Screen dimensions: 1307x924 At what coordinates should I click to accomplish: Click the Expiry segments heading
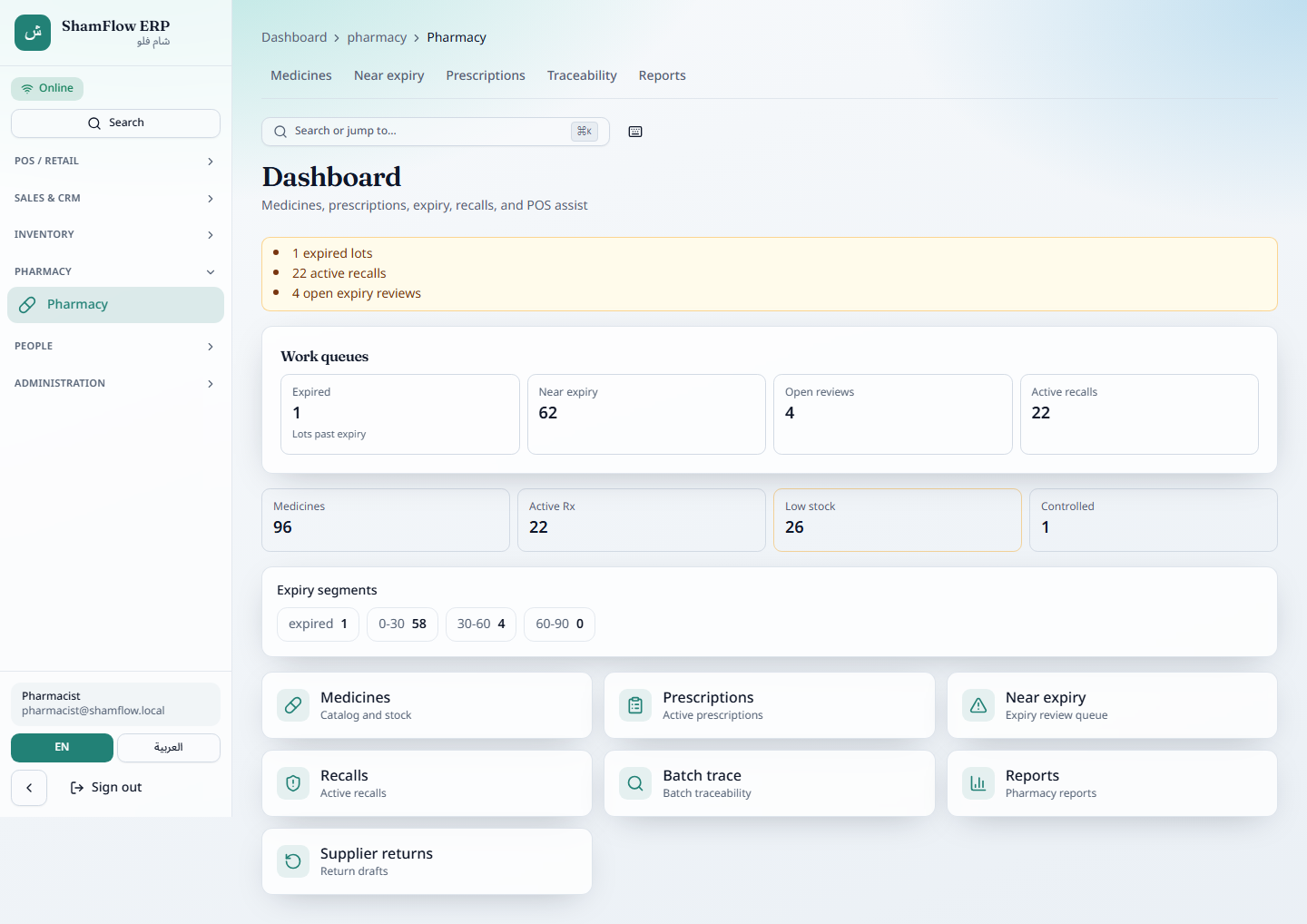327,590
